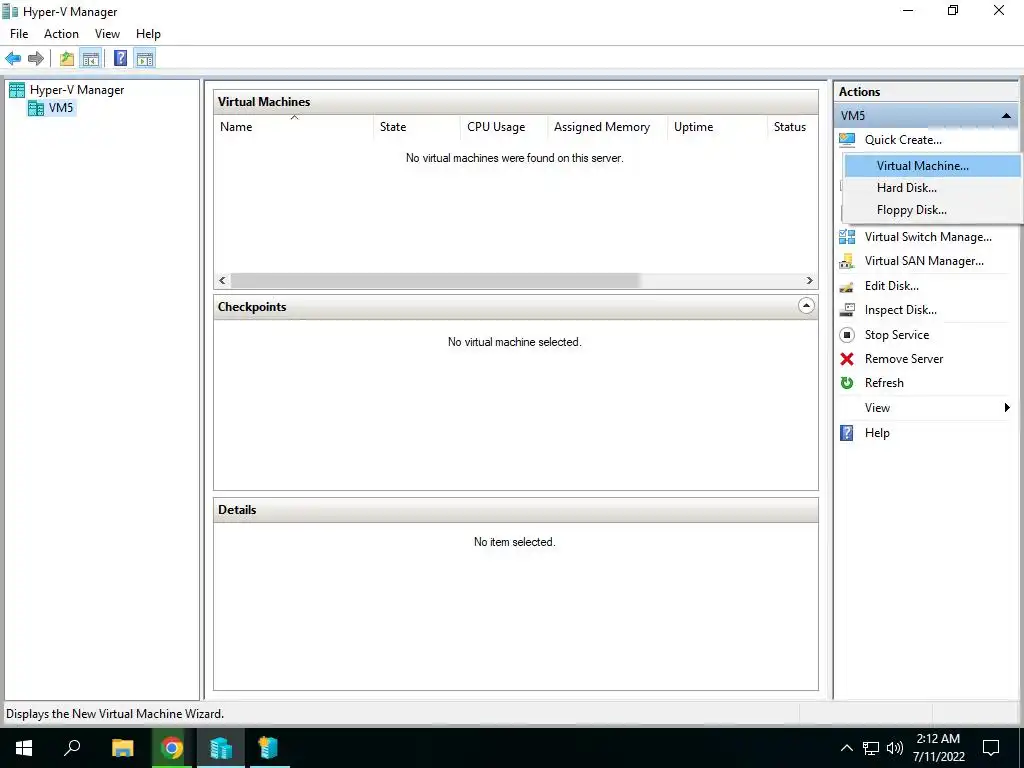The image size is (1024, 768).
Task: Click the Virtual Machines horizontal scrollbar thumb
Action: [x=435, y=281]
